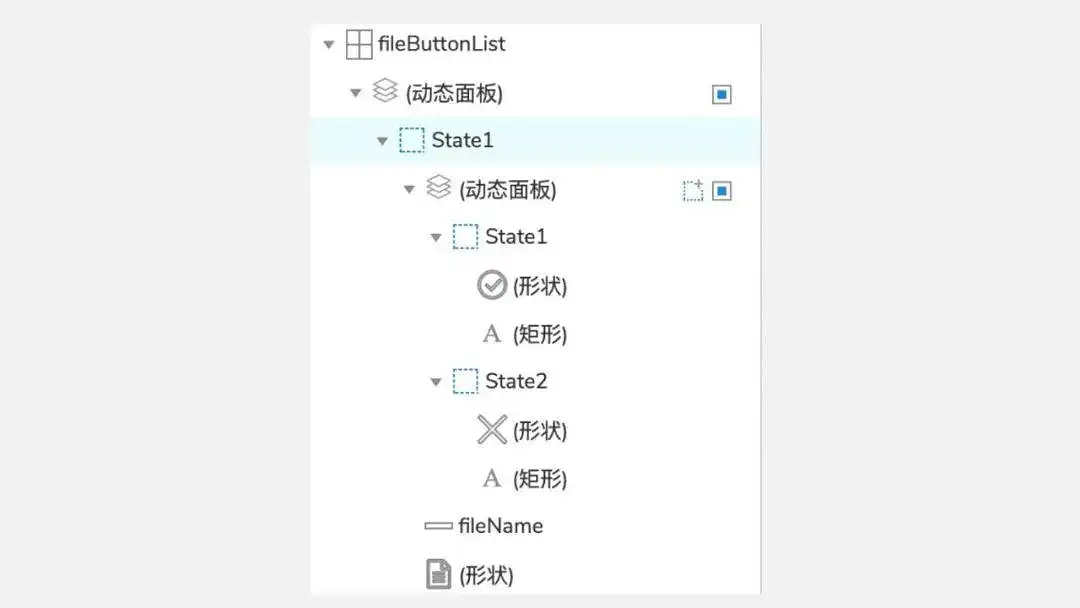Image resolution: width=1080 pixels, height=608 pixels.
Task: Click the fileName text field icon
Action: pos(438,525)
